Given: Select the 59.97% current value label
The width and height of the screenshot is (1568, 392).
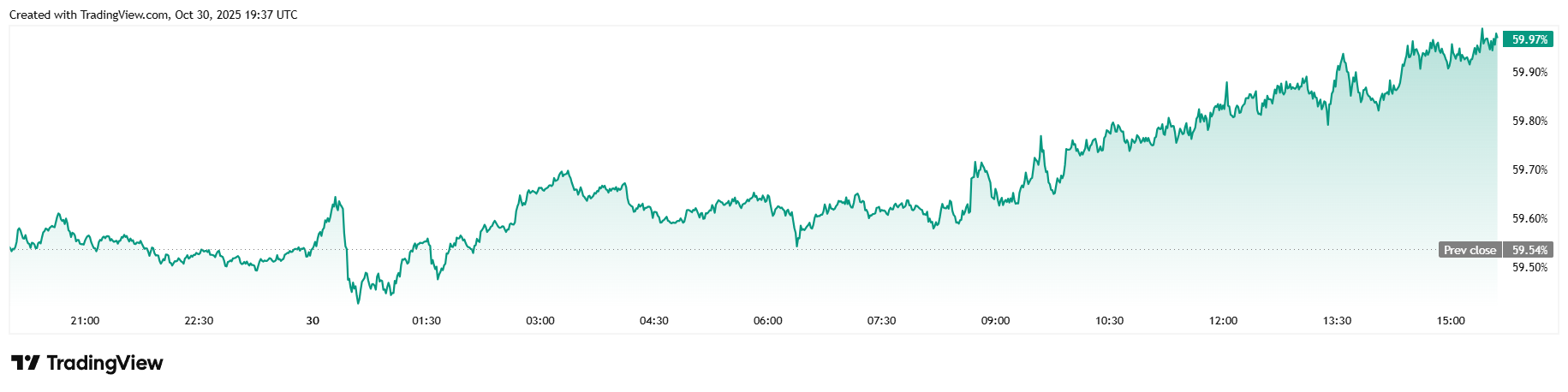Looking at the screenshot, I should [1529, 39].
